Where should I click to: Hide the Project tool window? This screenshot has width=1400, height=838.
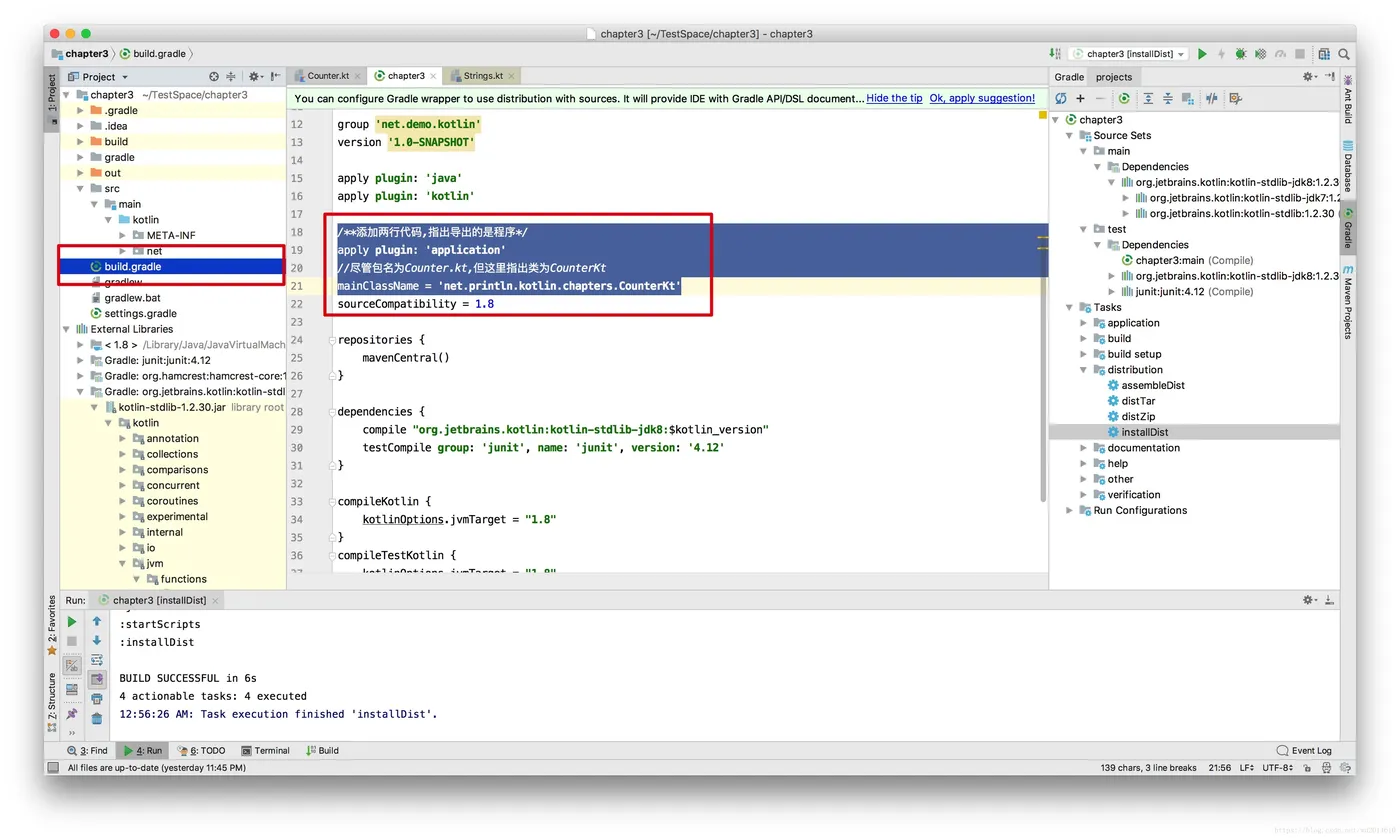(275, 76)
